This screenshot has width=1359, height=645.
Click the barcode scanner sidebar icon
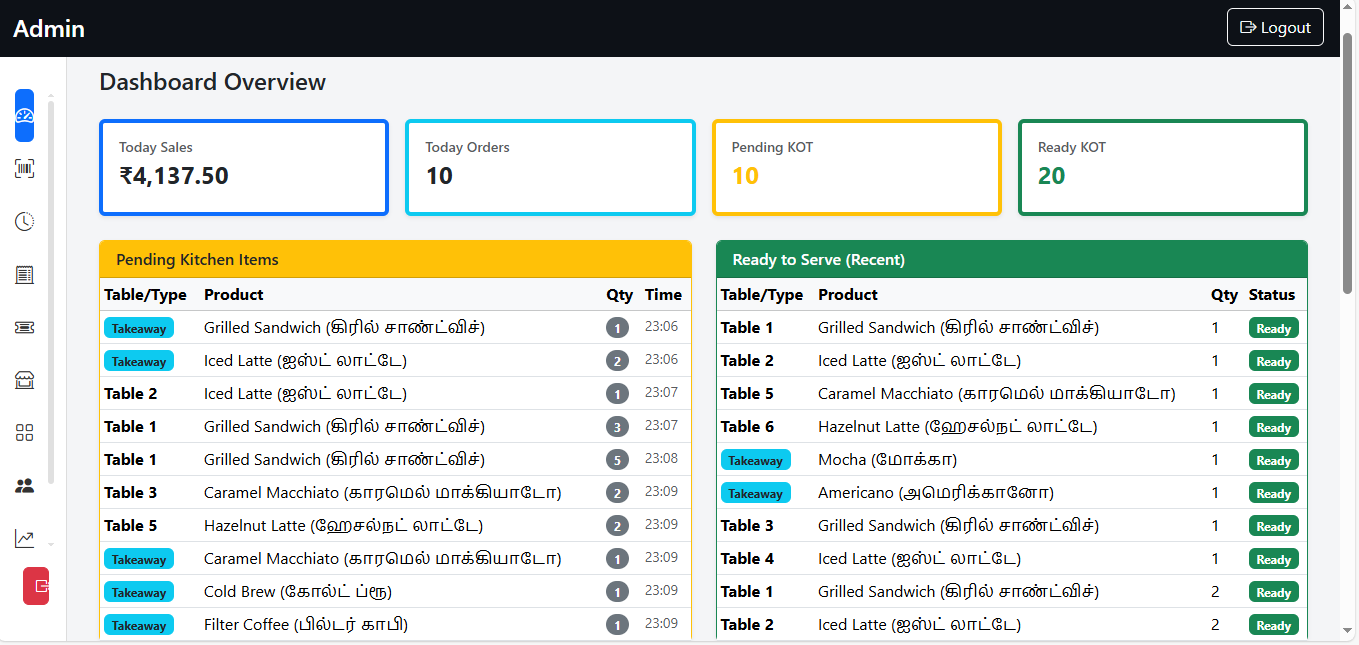point(24,169)
